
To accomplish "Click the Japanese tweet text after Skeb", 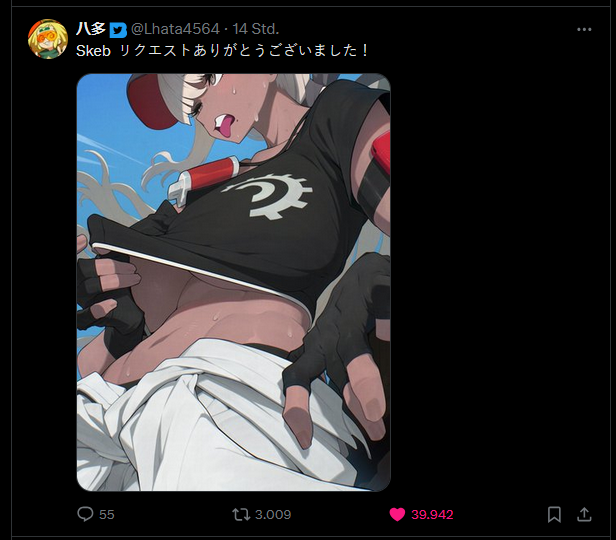I will coord(244,50).
